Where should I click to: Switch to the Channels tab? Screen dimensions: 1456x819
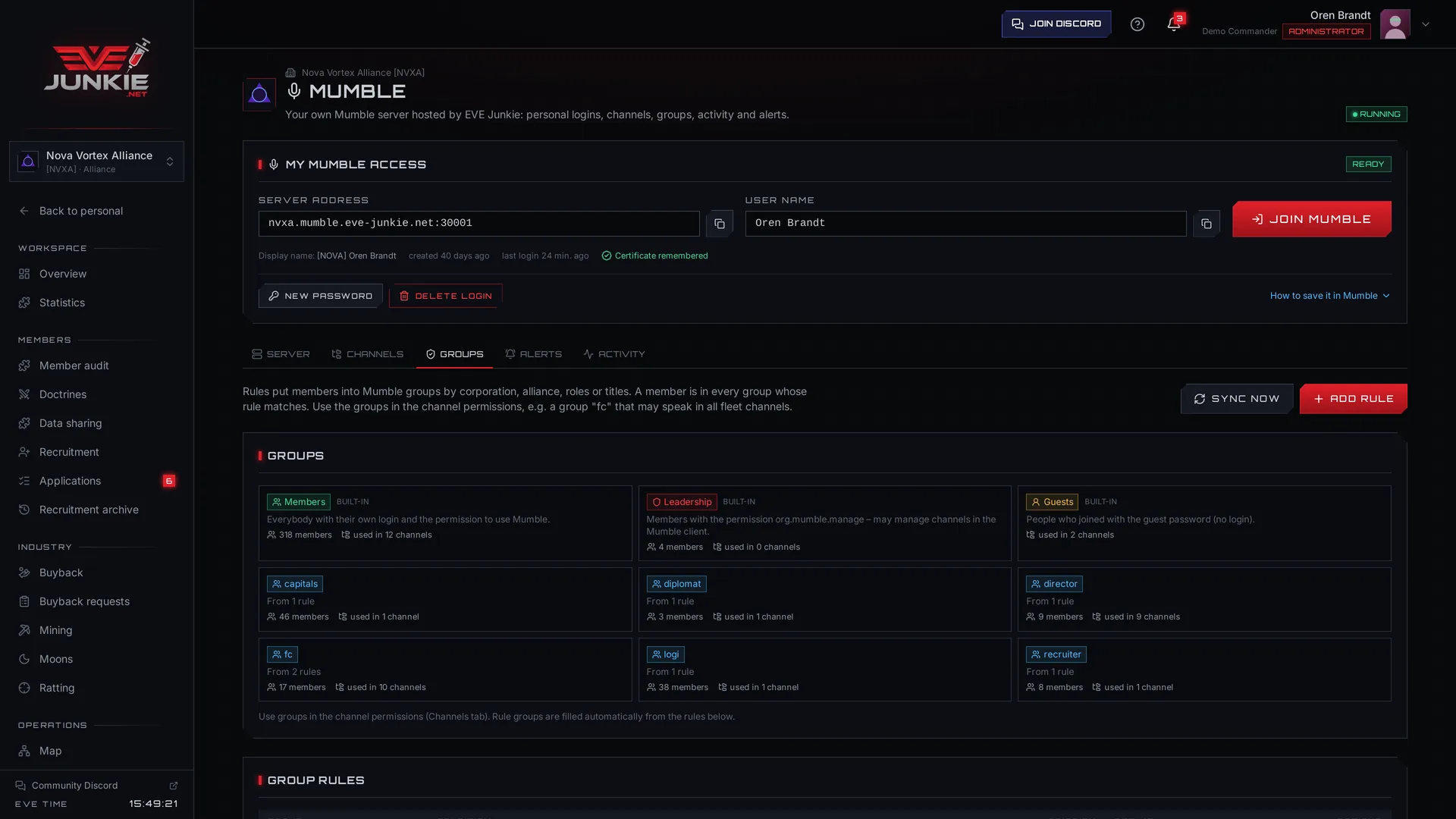[x=368, y=354]
